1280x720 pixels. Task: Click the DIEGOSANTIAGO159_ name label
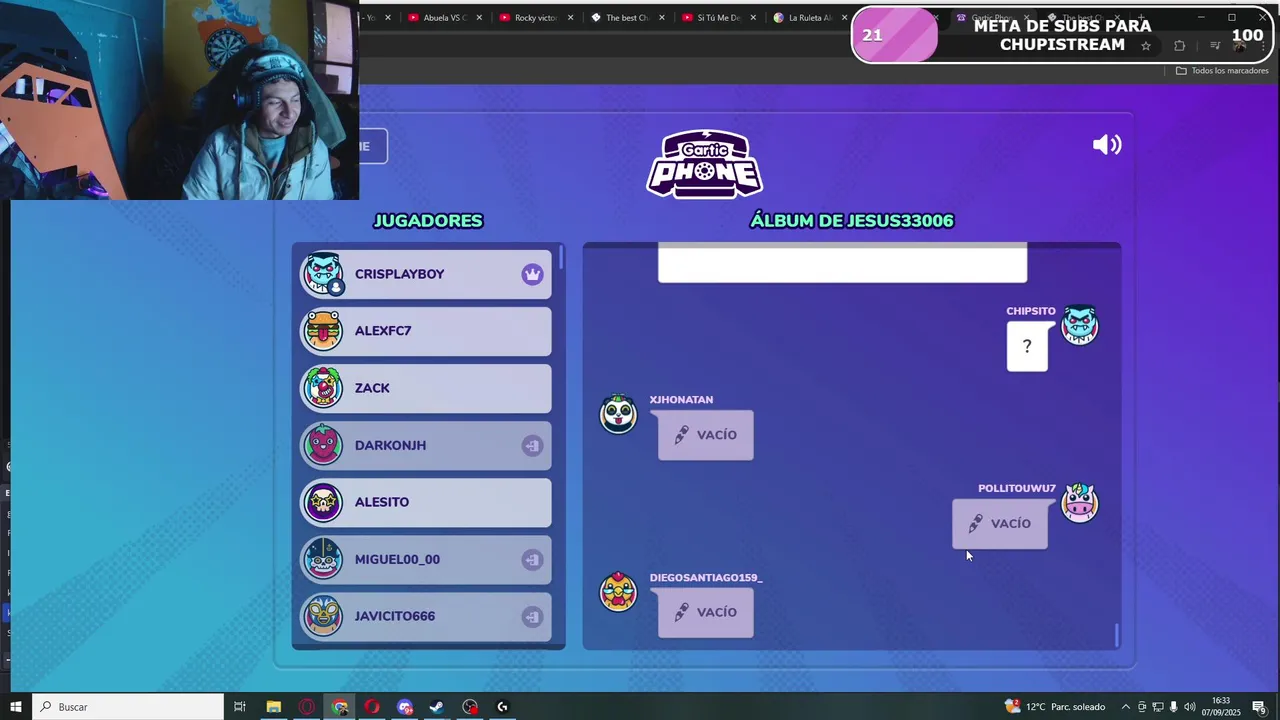click(x=706, y=578)
